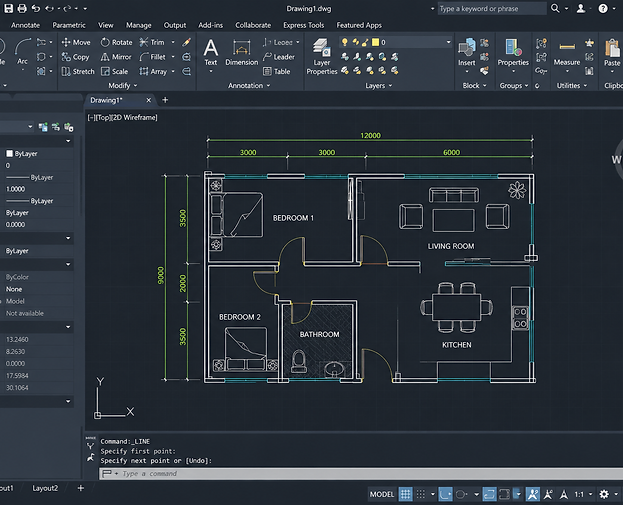Toggle the drawing grid display in status bar

click(405, 494)
